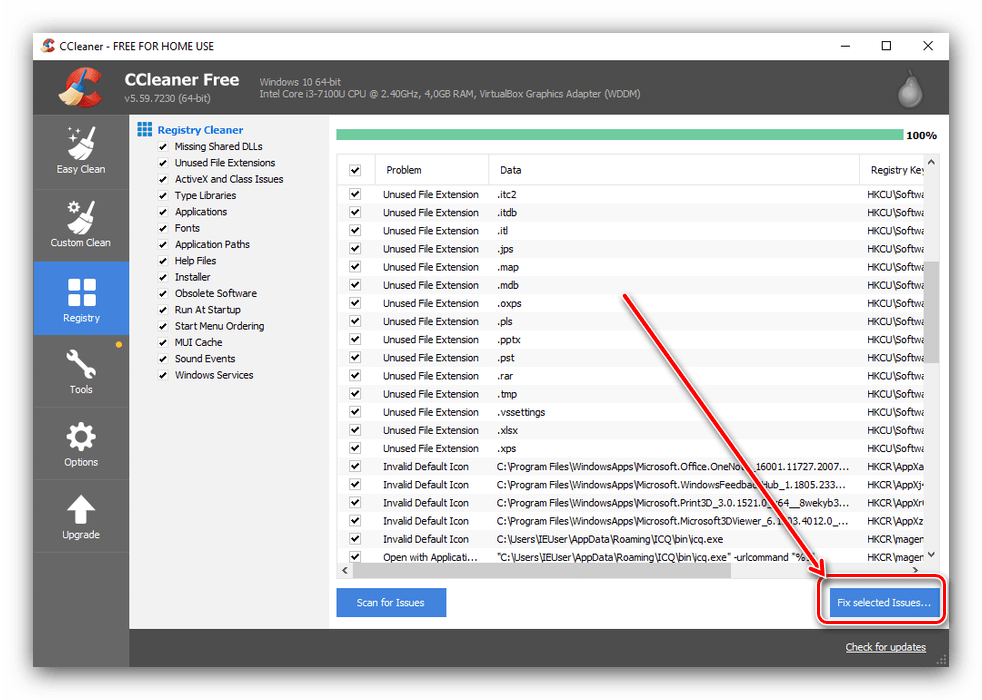This screenshot has width=982, height=700.
Task: Click the vertical scrollbar down arrow
Action: tap(931, 555)
